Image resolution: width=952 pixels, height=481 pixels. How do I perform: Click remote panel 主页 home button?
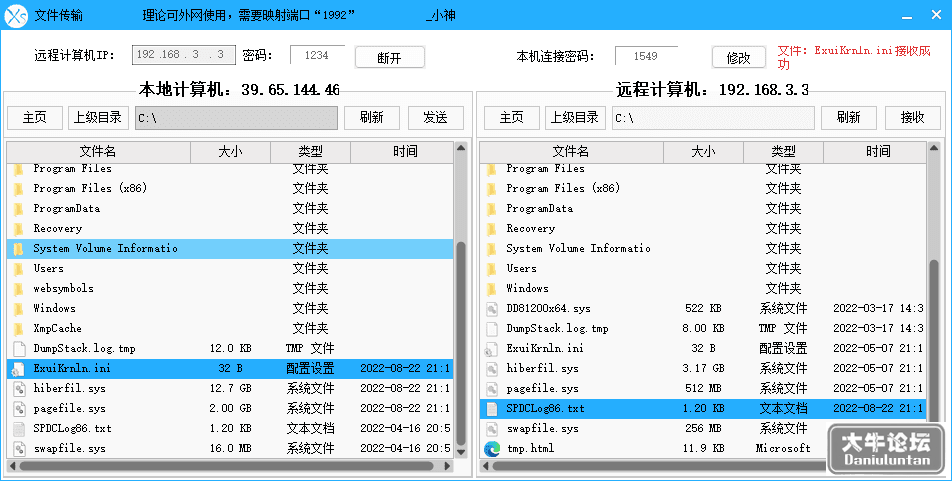511,118
